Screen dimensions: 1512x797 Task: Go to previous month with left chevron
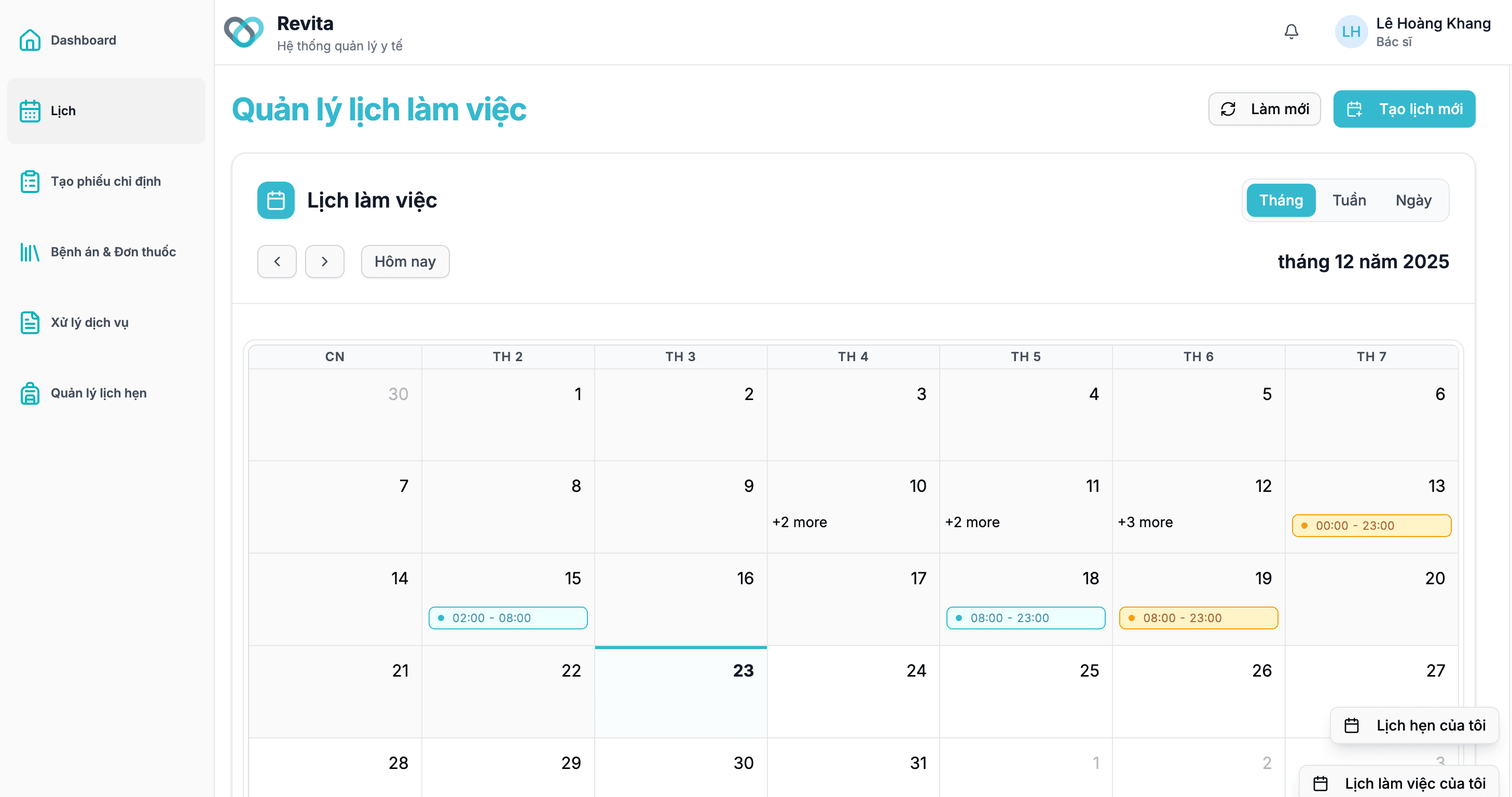[277, 261]
